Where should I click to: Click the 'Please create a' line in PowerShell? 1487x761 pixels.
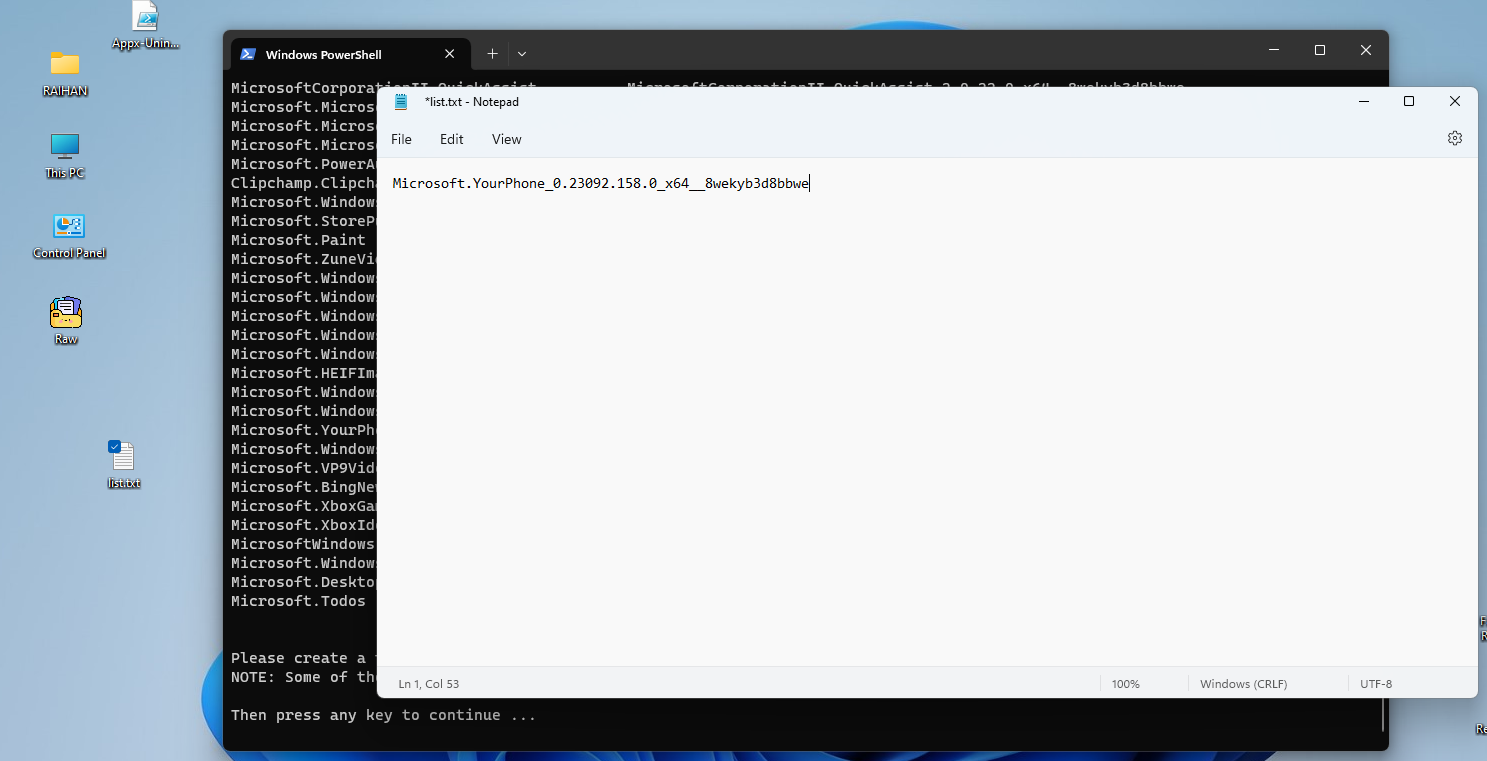304,658
